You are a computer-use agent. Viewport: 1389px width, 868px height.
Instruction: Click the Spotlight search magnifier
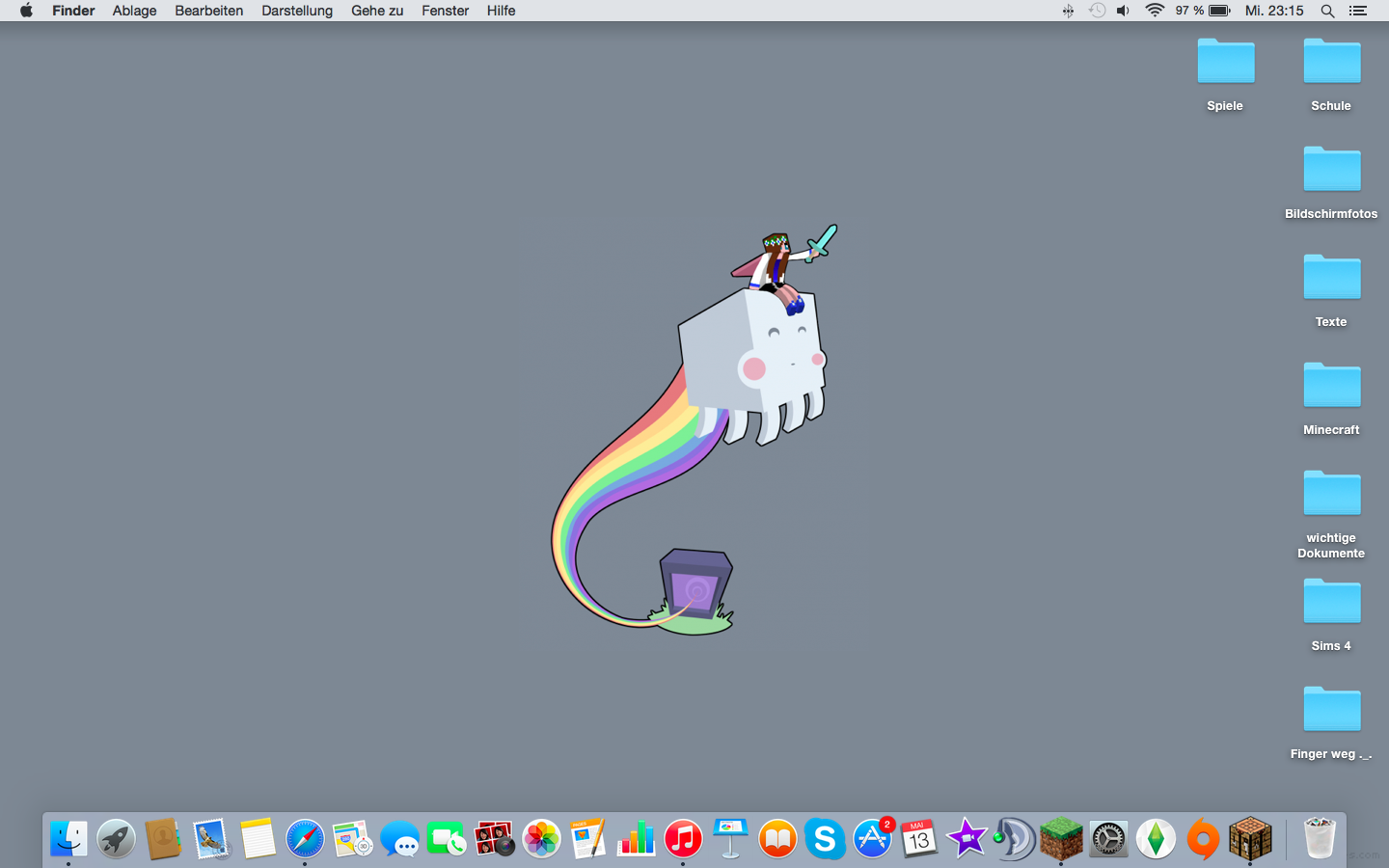pos(1327,11)
